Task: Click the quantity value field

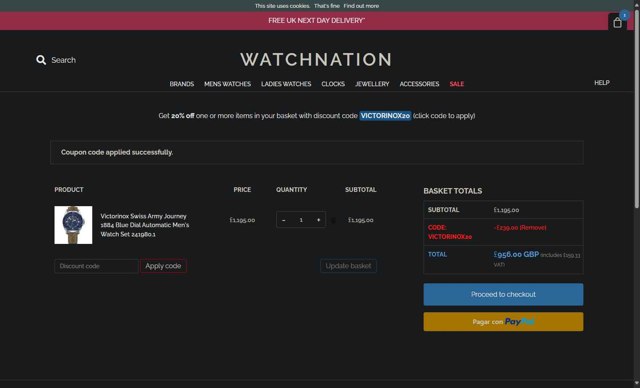Action: 301,220
